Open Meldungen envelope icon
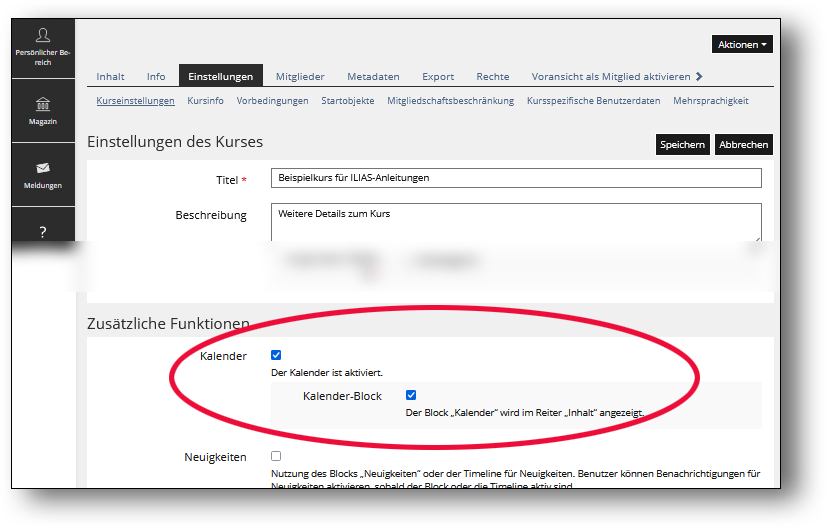Image resolution: width=826 pixels, height=527 pixels. 42,168
